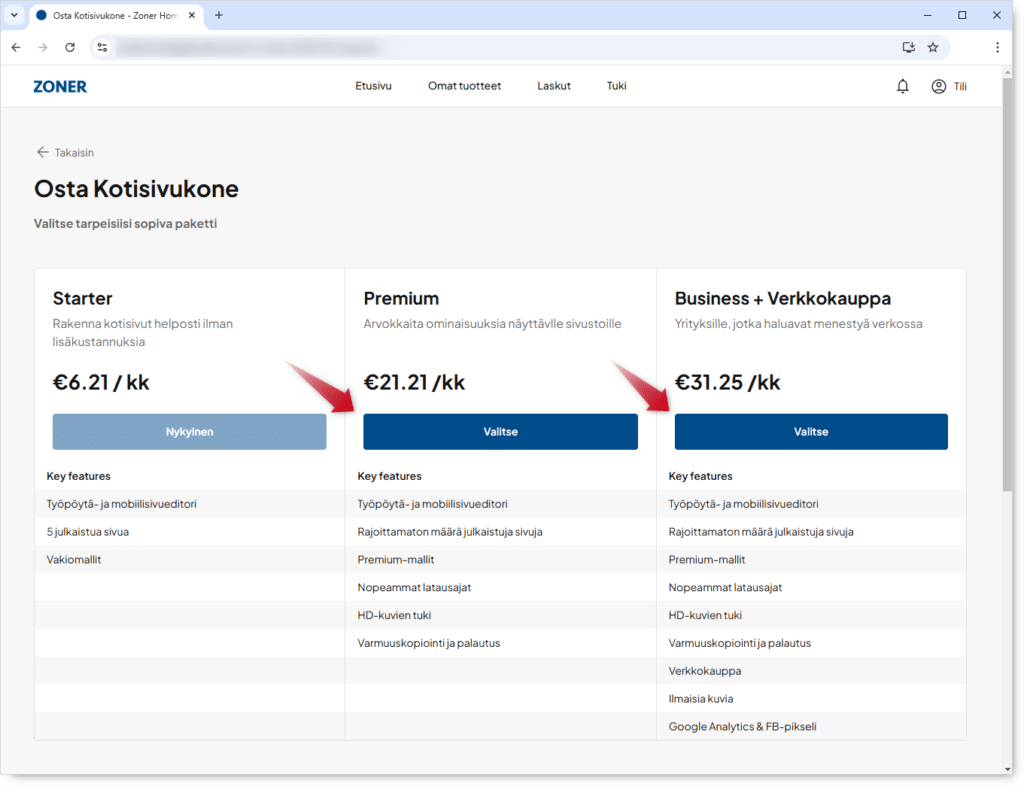The height and width of the screenshot is (786, 1024).
Task: Click the notification bell icon
Action: [x=903, y=87]
